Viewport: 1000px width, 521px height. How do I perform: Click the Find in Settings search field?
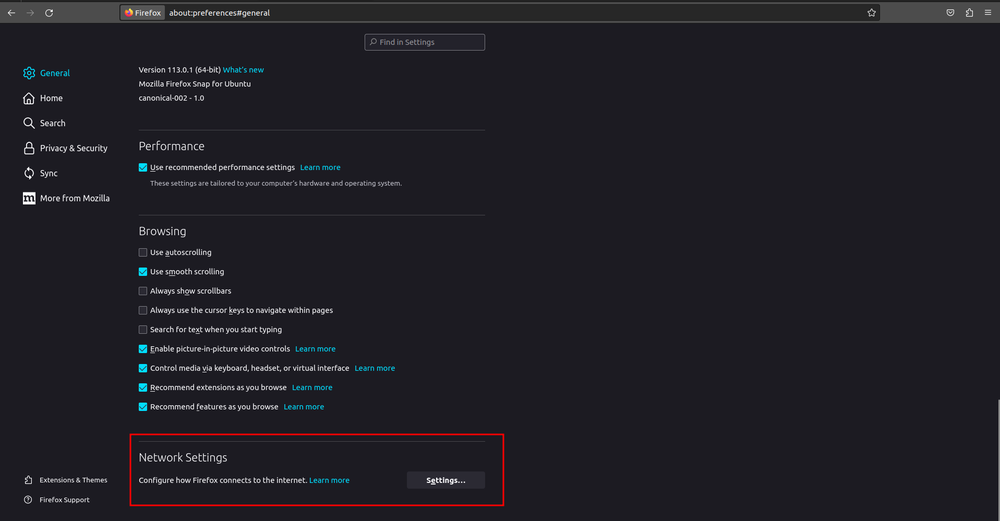pyautogui.click(x=425, y=42)
